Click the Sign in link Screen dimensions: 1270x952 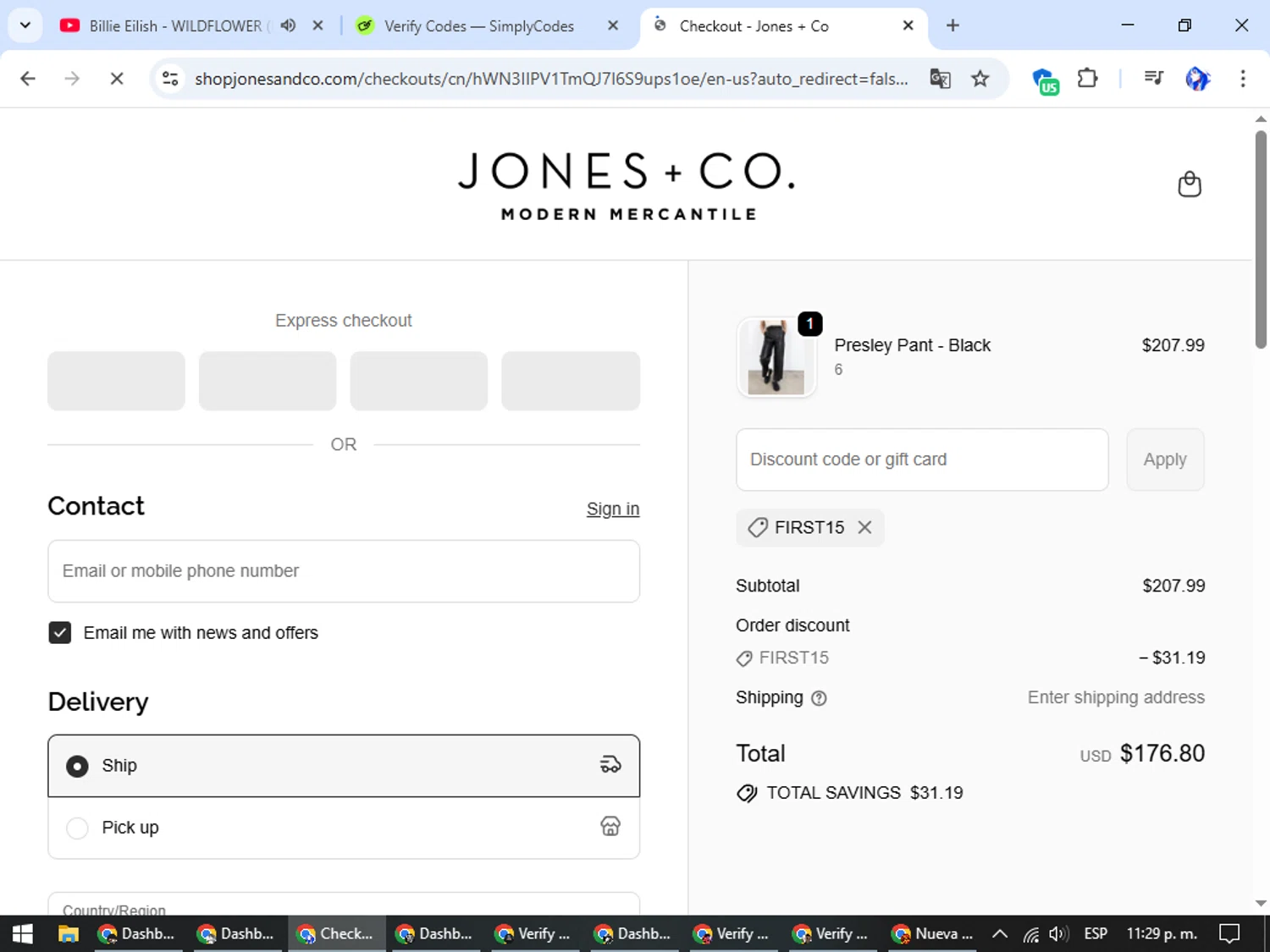pos(613,509)
